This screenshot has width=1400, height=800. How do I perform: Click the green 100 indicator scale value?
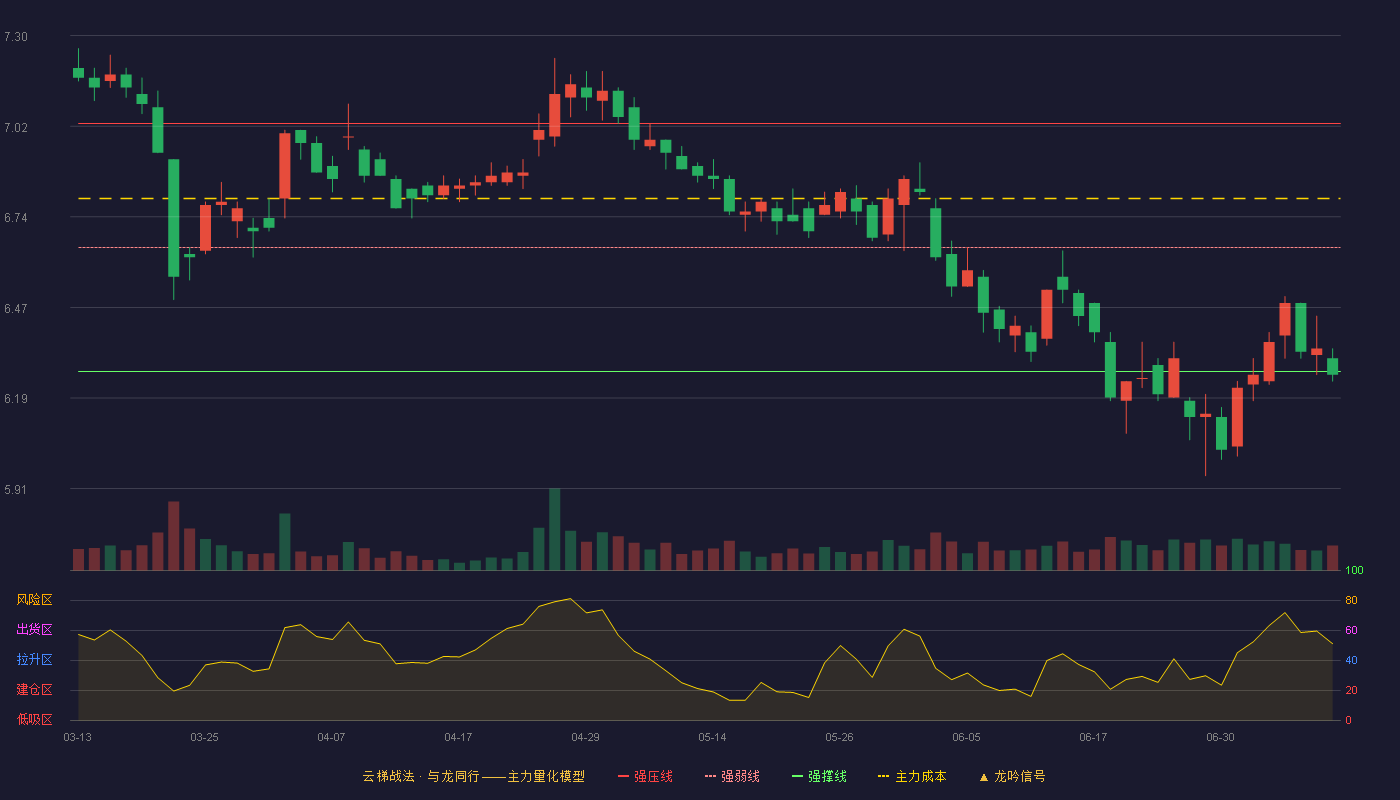[x=1355, y=571]
